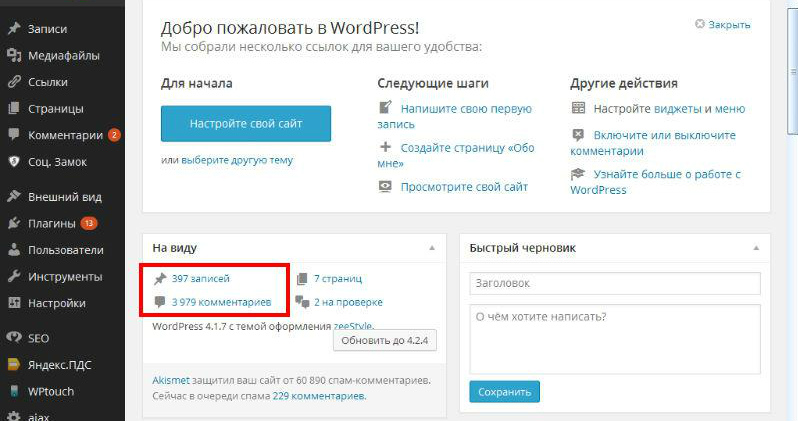Click the pages icon beside Страницы

14,108
